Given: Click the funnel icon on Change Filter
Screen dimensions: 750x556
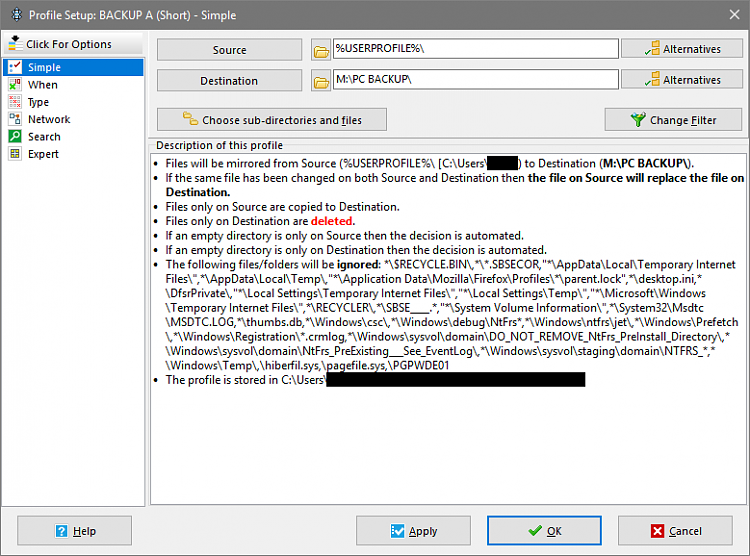Looking at the screenshot, I should coord(638,120).
